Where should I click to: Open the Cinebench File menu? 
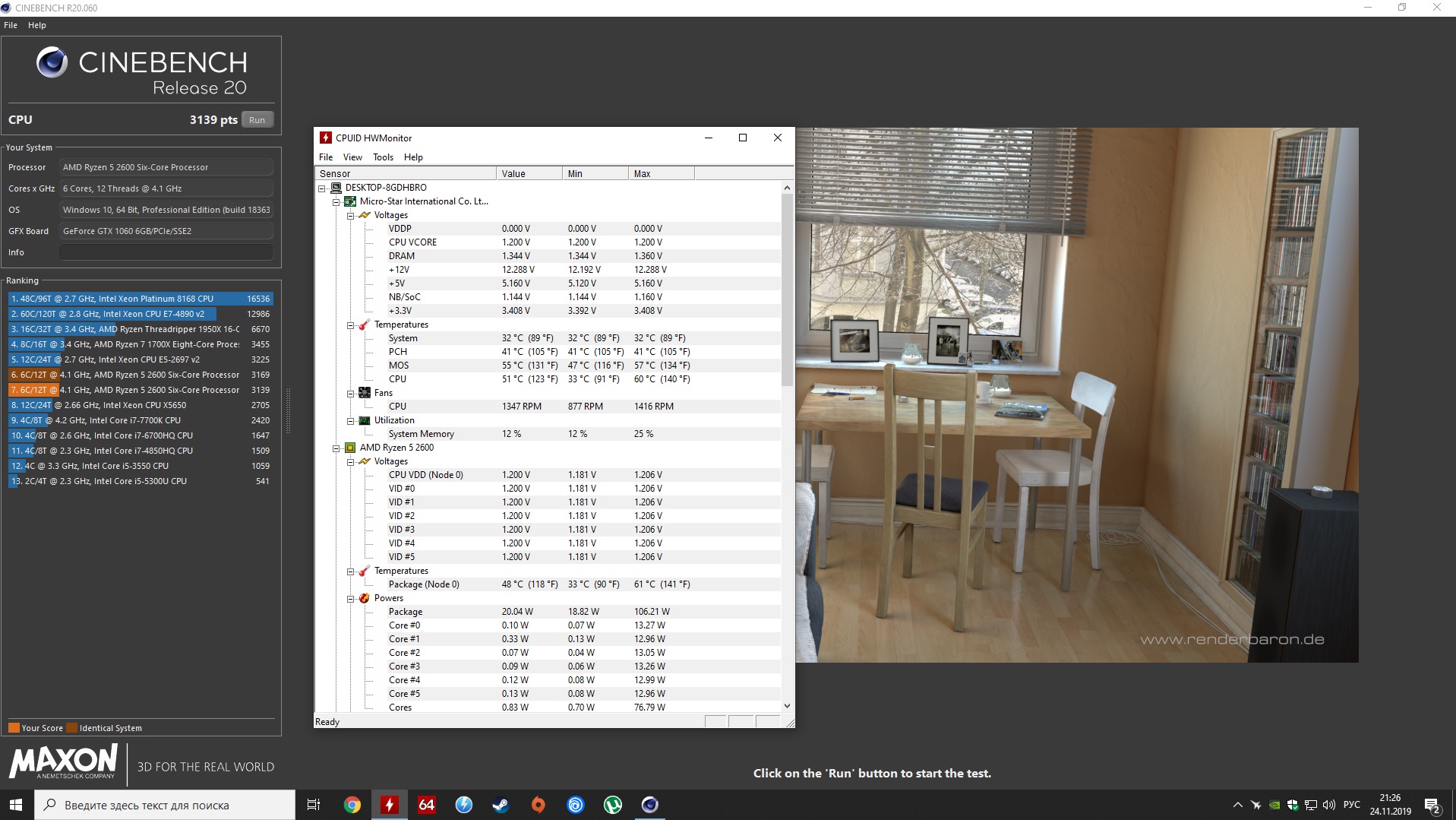coord(11,25)
